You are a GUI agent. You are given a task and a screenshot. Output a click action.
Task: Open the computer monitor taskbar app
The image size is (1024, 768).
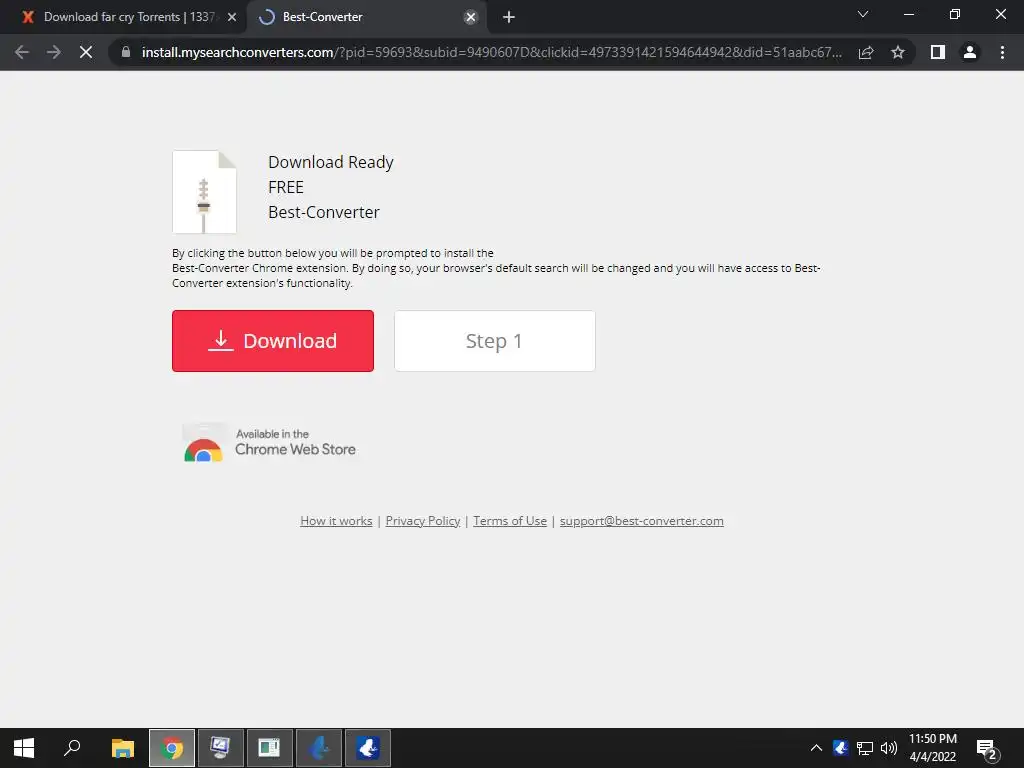click(x=221, y=748)
